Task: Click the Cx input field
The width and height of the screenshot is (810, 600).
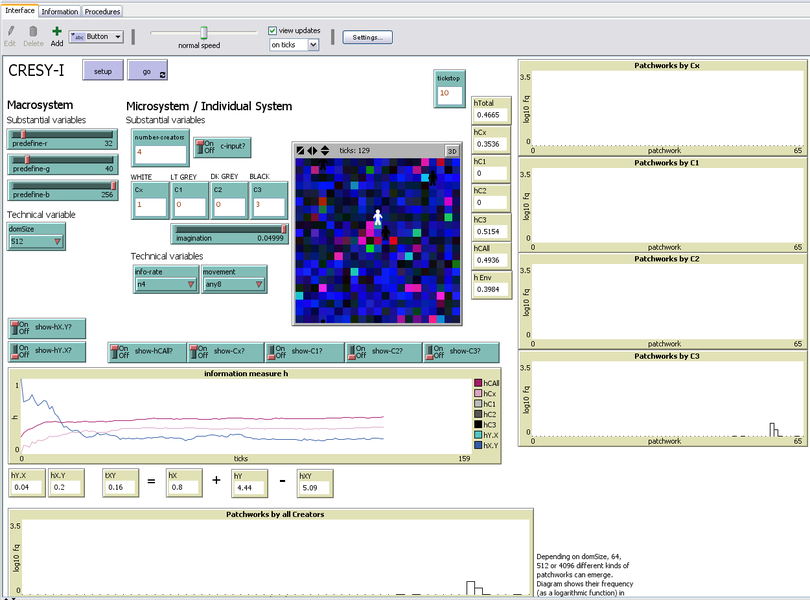Action: click(150, 206)
